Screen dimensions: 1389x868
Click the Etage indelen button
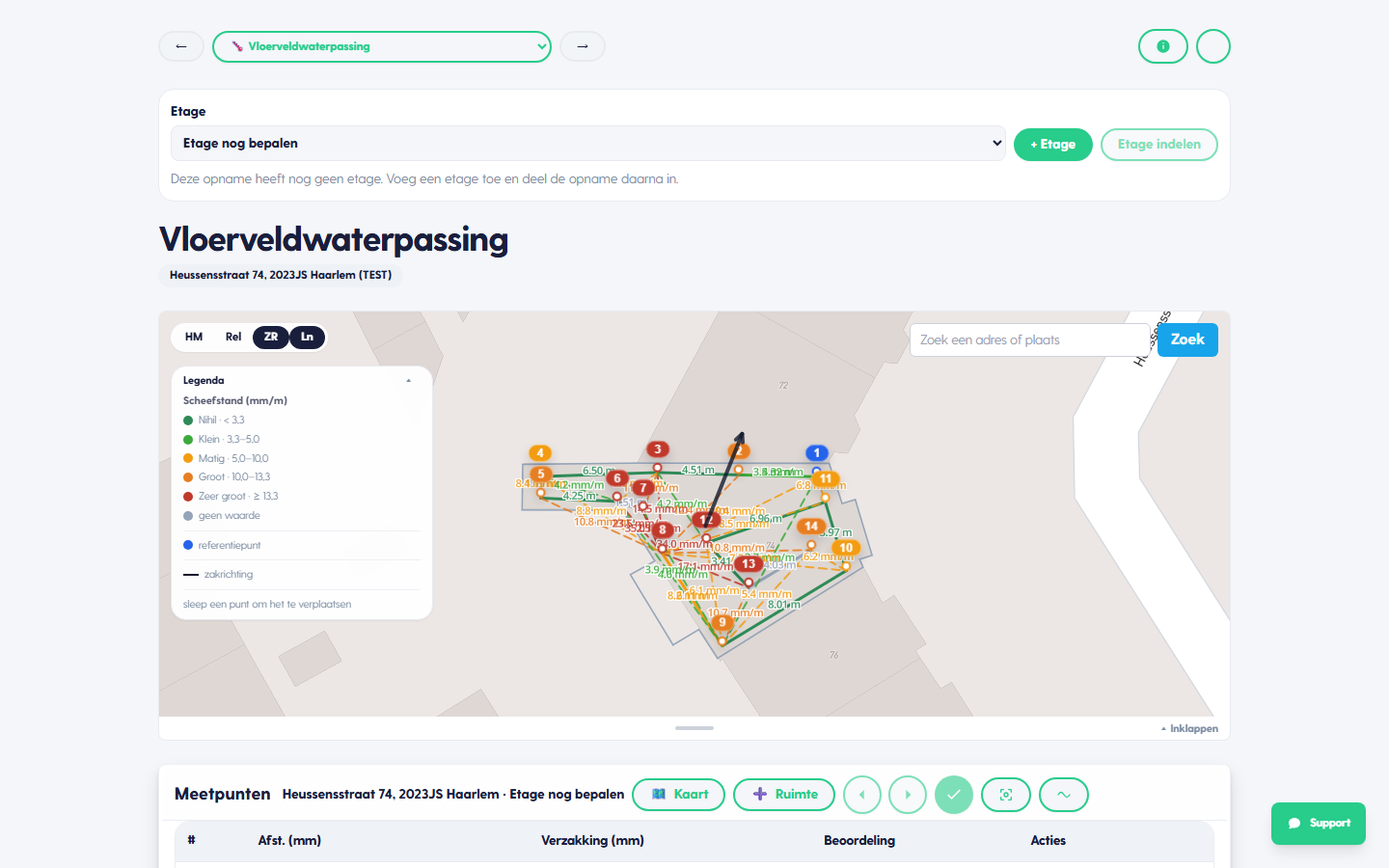pos(1159,145)
